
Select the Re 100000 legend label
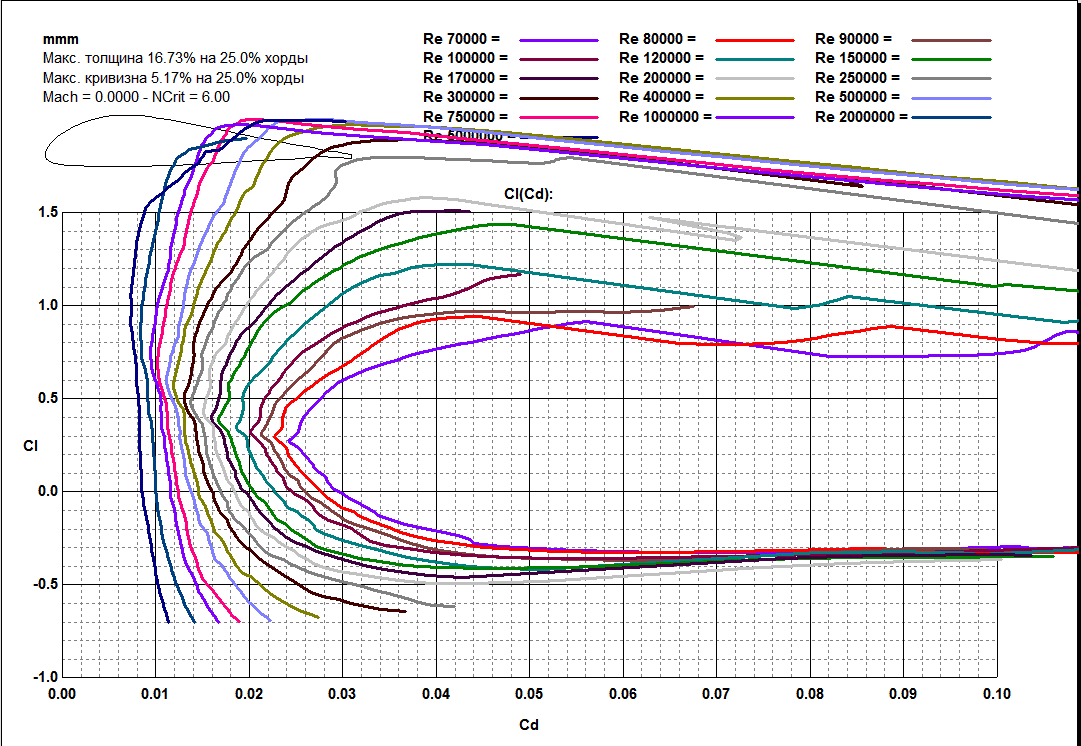[x=466, y=58]
